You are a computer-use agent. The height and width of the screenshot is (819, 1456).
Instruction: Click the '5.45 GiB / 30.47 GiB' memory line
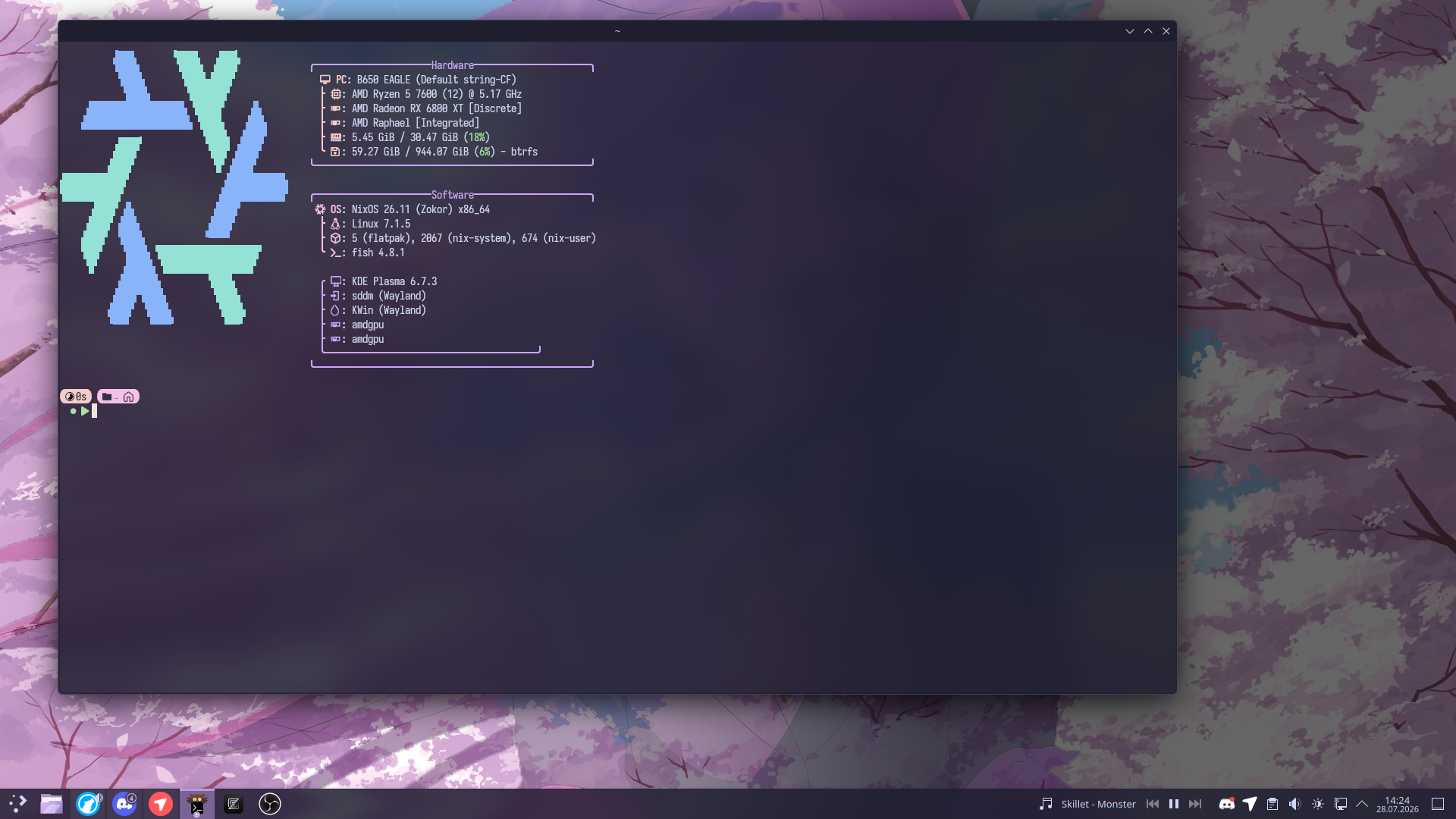tap(410, 137)
